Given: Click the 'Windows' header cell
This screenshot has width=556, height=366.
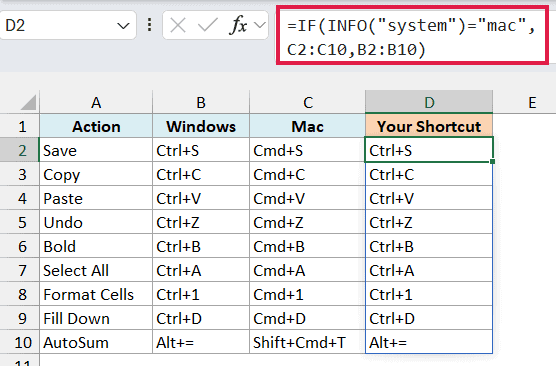Looking at the screenshot, I should [x=201, y=126].
